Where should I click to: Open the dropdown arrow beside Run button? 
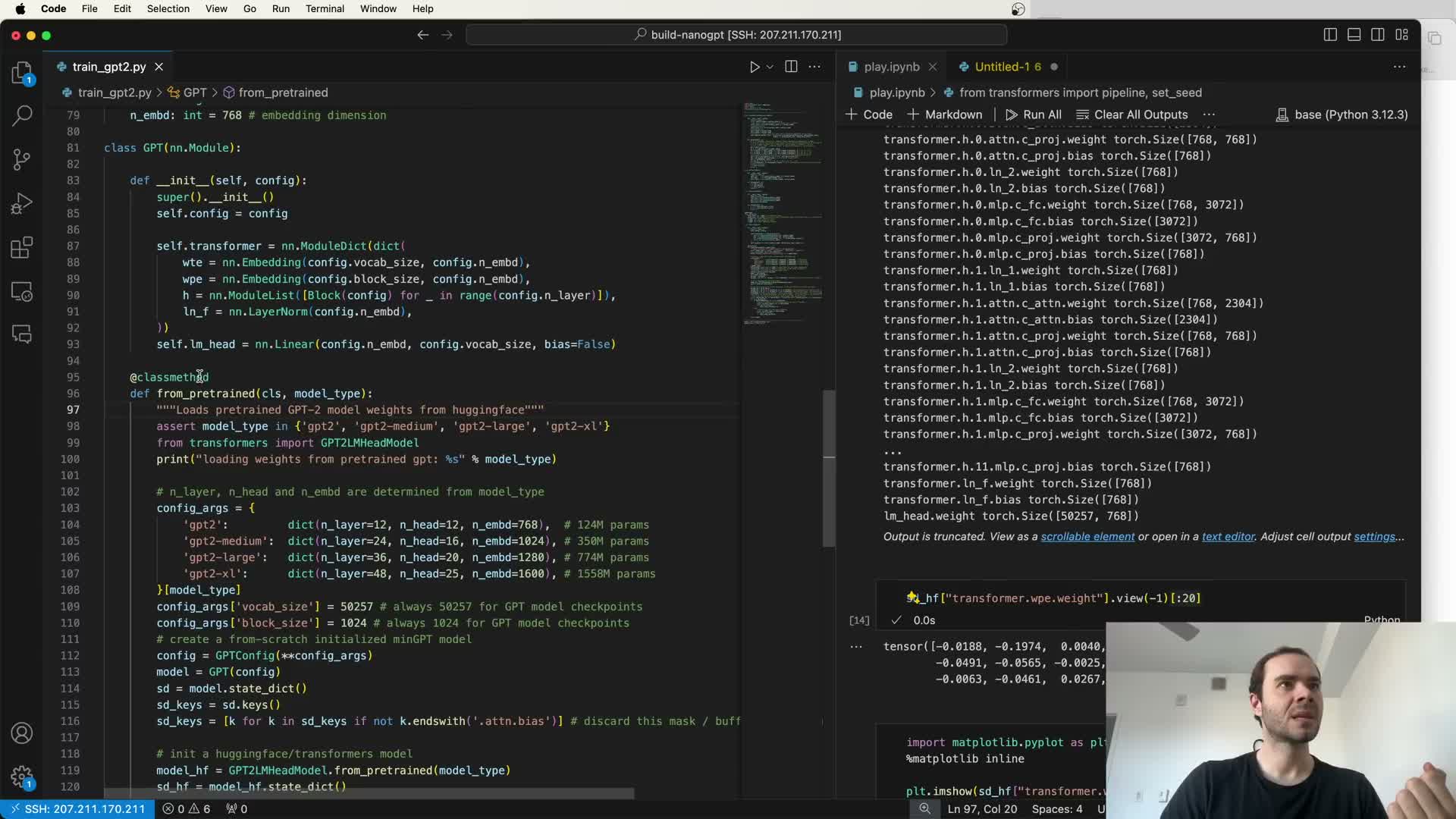tap(770, 67)
